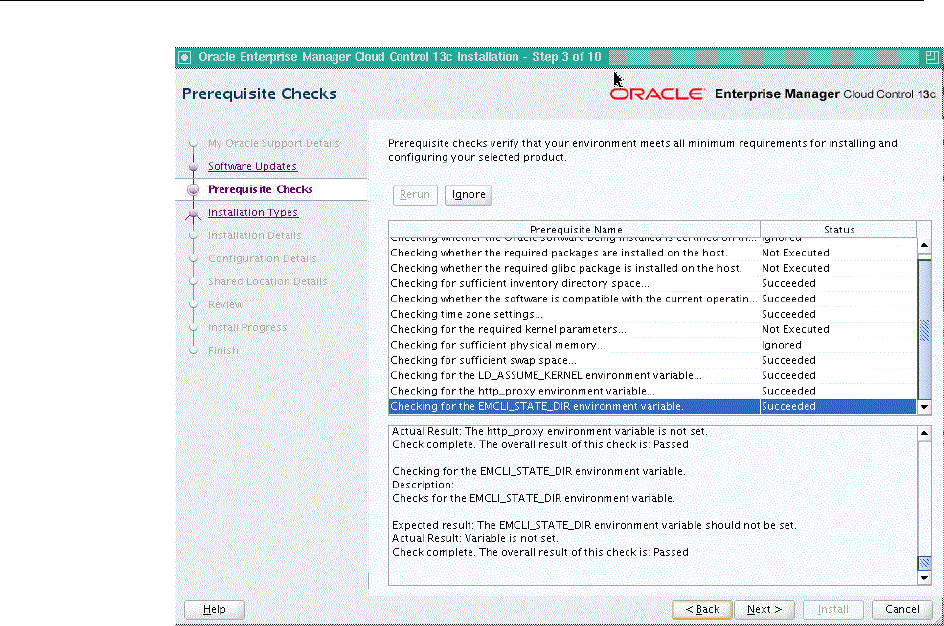Click the Software Updates step bullet icon
Viewport: 944px width, 626px height.
coord(193,167)
